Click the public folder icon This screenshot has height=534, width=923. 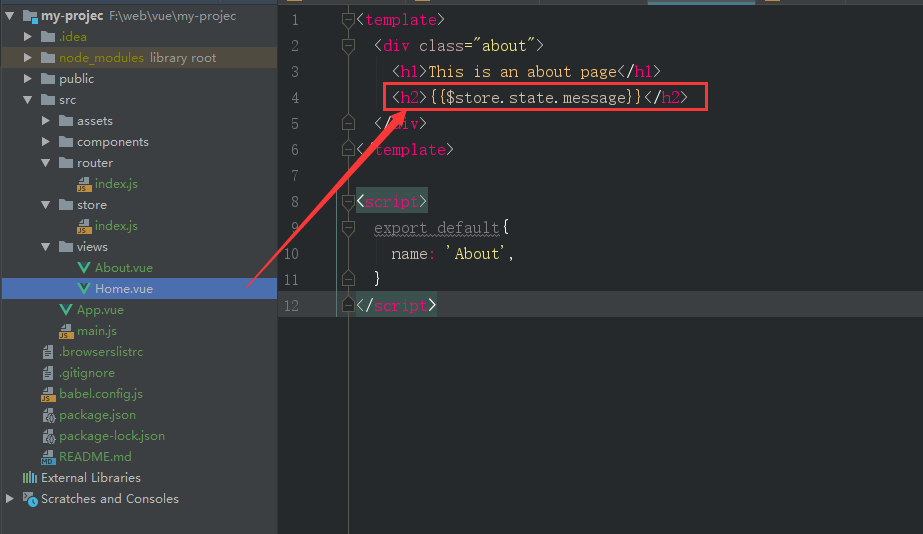pyautogui.click(x=48, y=78)
